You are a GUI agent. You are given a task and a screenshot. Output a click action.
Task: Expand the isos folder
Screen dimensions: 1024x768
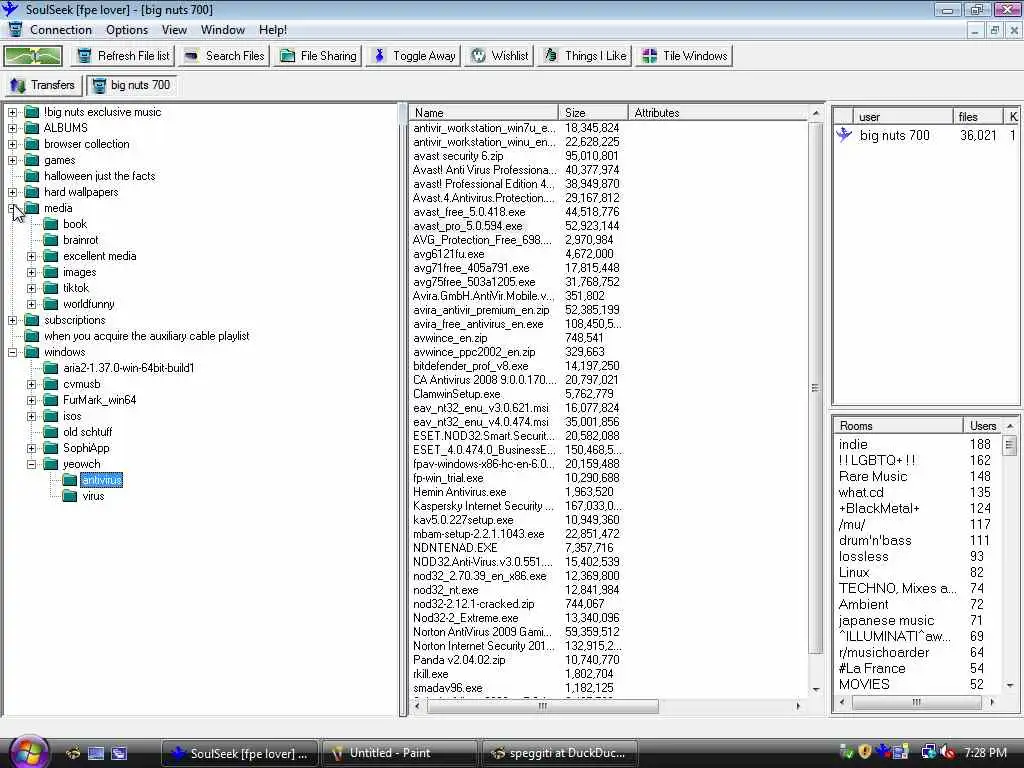[x=31, y=416]
